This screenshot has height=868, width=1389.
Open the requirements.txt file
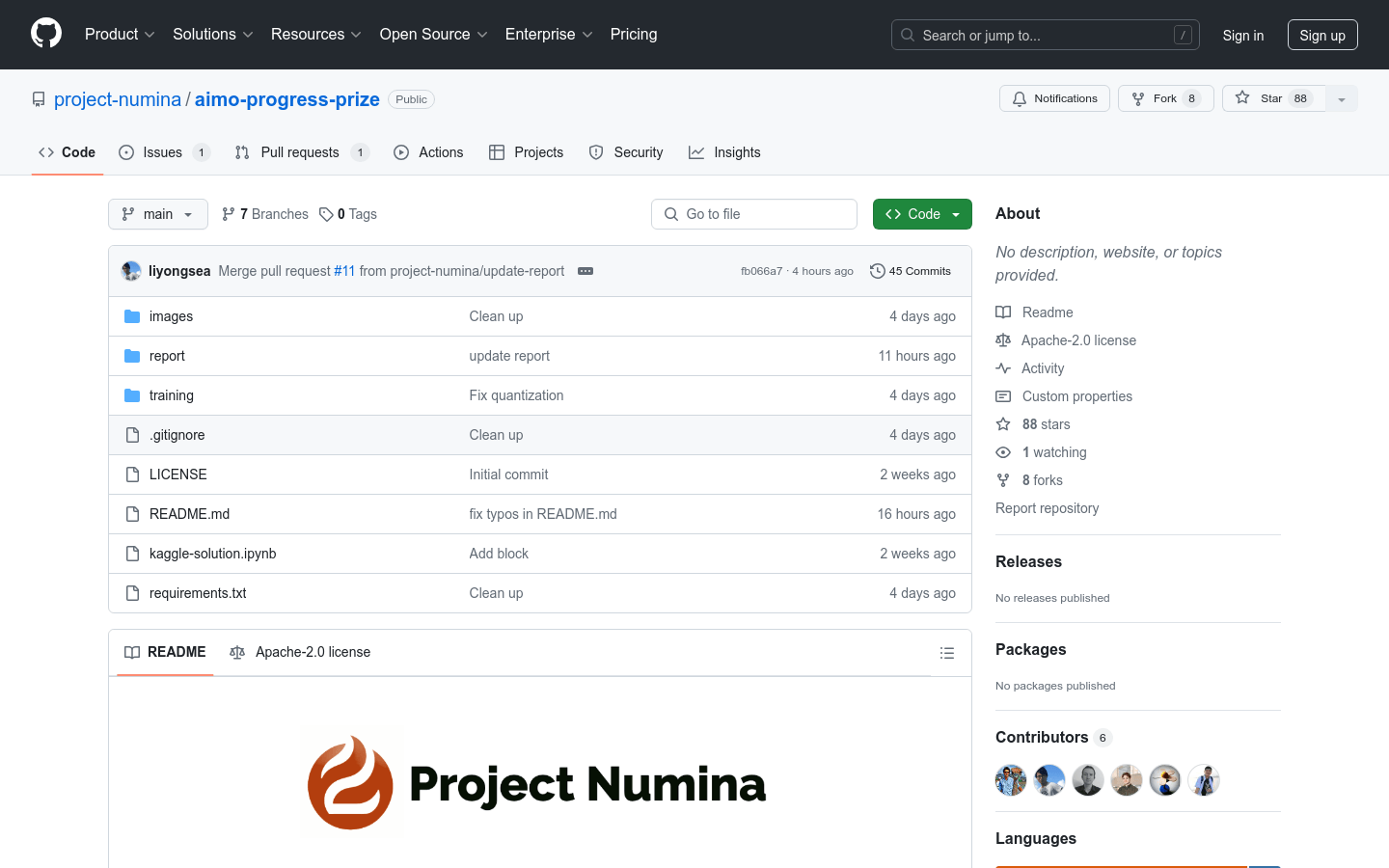pyautogui.click(x=198, y=593)
